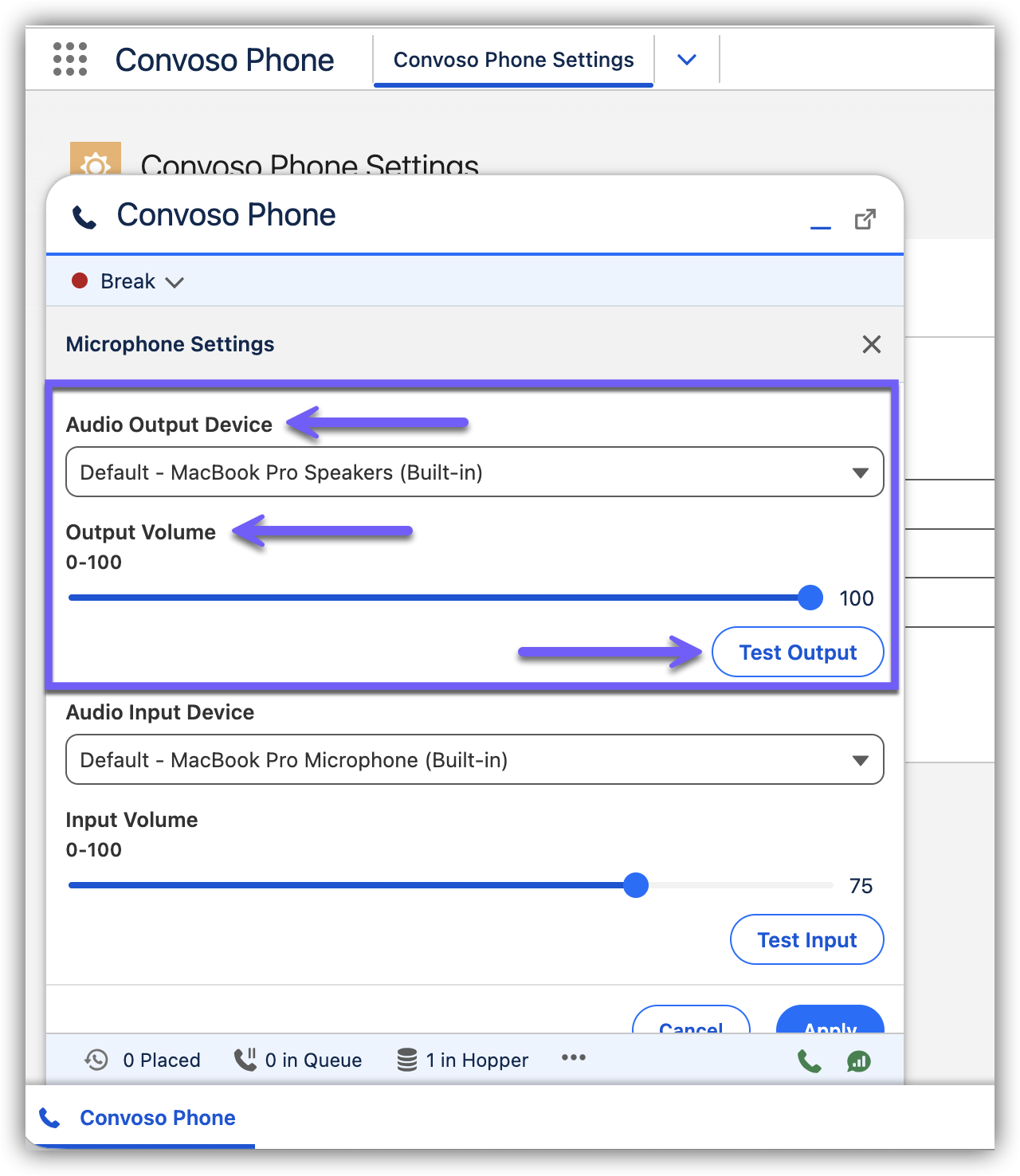Viewport: 1020px width, 1176px height.
Task: Click the 0 Placed history icon
Action: tap(96, 1060)
